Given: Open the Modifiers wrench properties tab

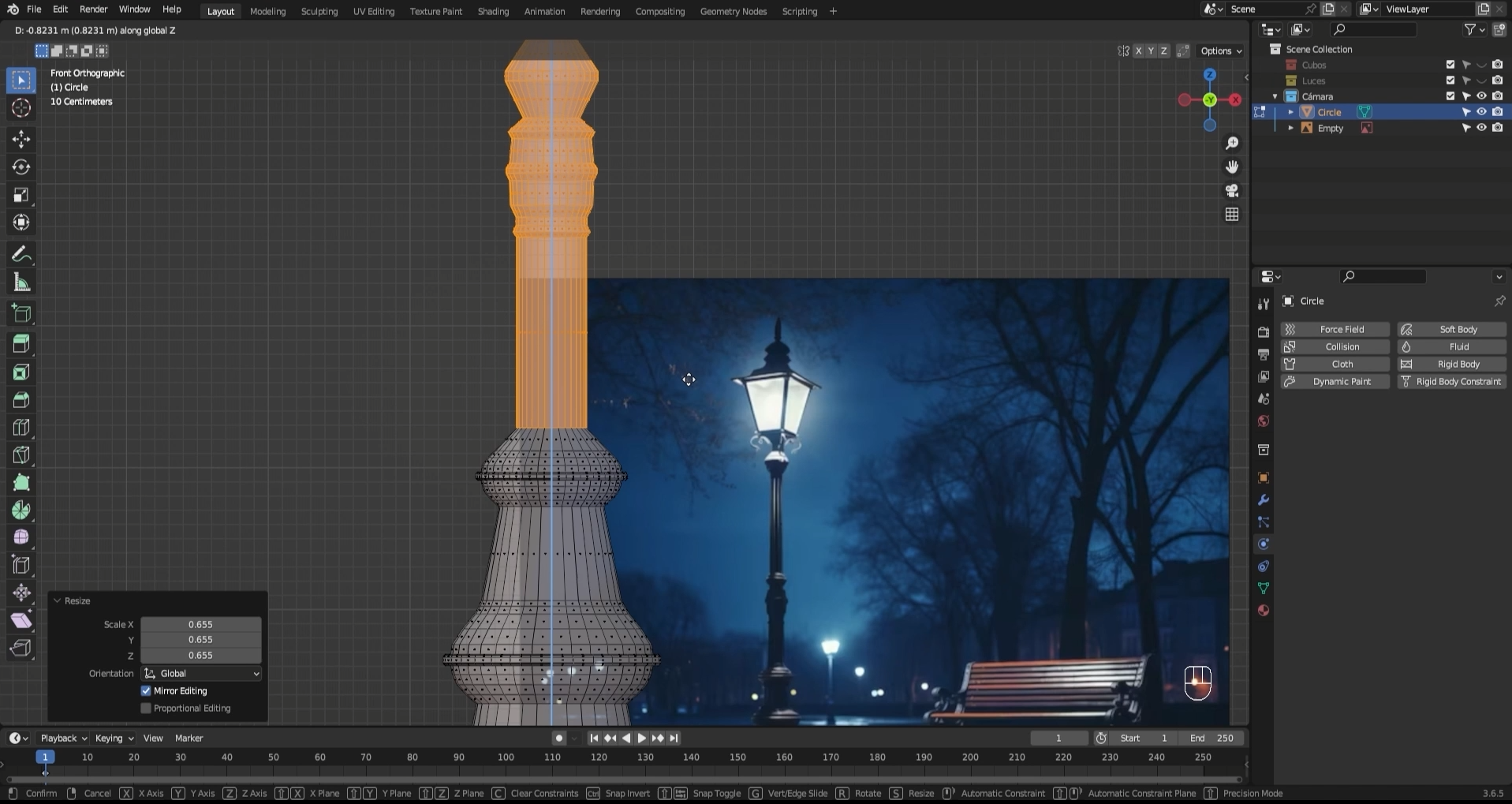Looking at the screenshot, I should coord(1264,500).
